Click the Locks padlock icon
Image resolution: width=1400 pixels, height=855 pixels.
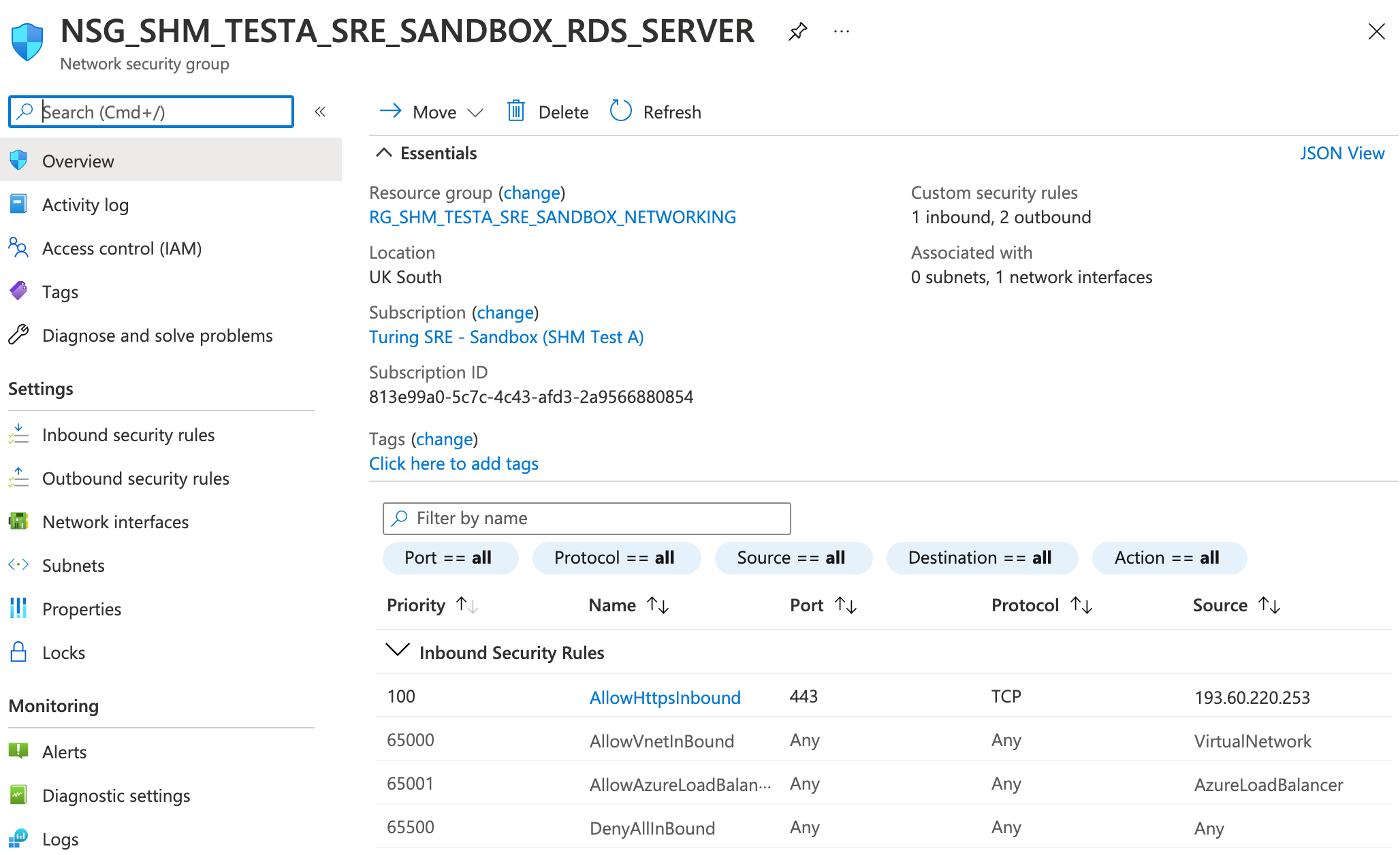(x=18, y=652)
